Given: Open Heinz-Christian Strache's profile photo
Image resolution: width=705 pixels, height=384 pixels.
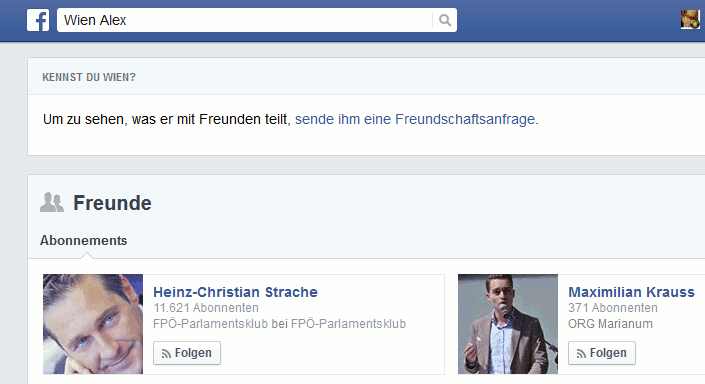Looking at the screenshot, I should (x=93, y=324).
